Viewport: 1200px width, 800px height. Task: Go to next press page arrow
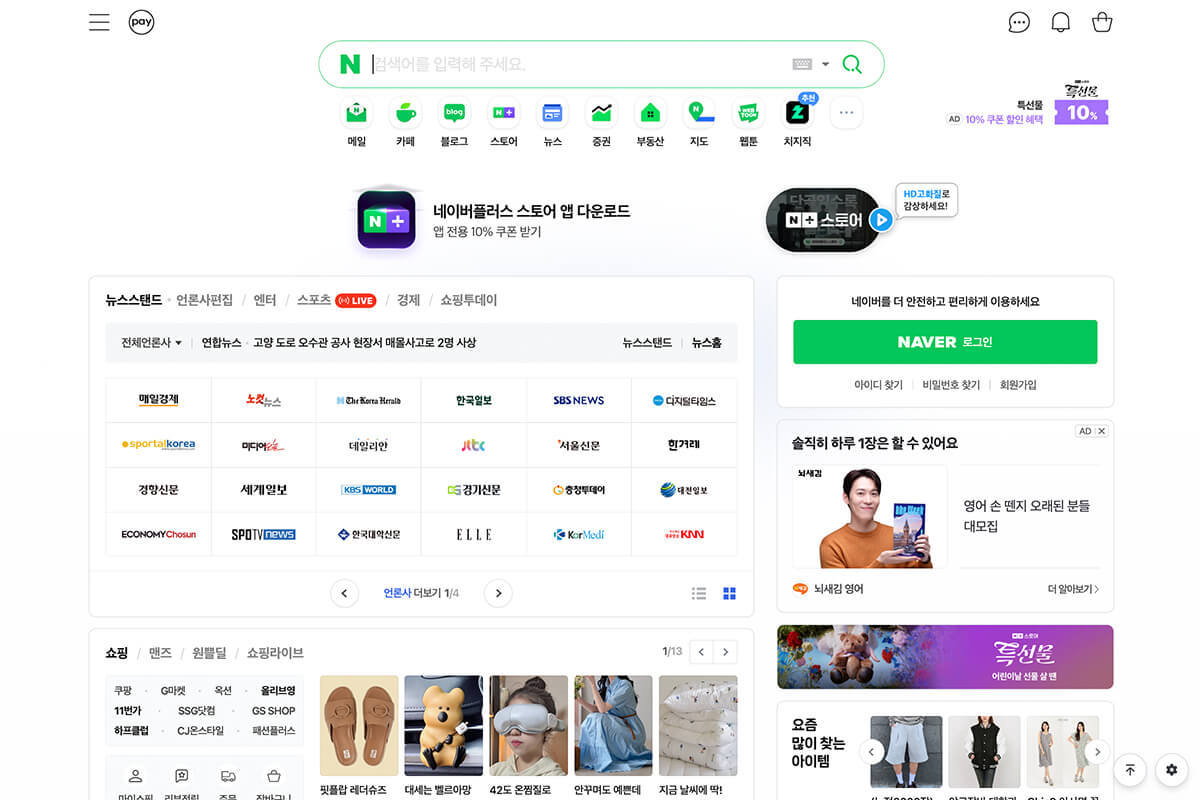click(x=498, y=593)
